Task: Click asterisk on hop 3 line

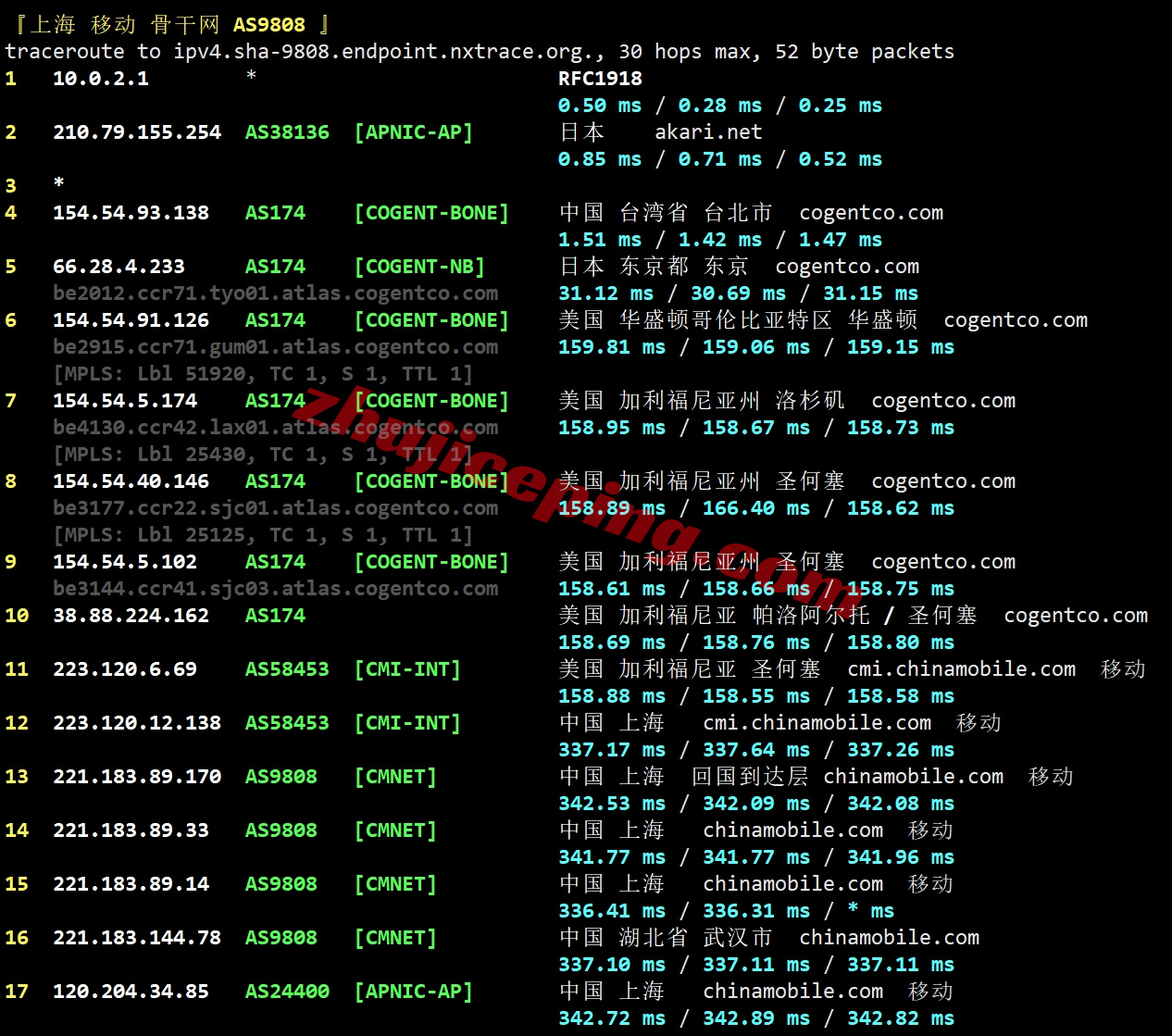Action: click(x=59, y=182)
